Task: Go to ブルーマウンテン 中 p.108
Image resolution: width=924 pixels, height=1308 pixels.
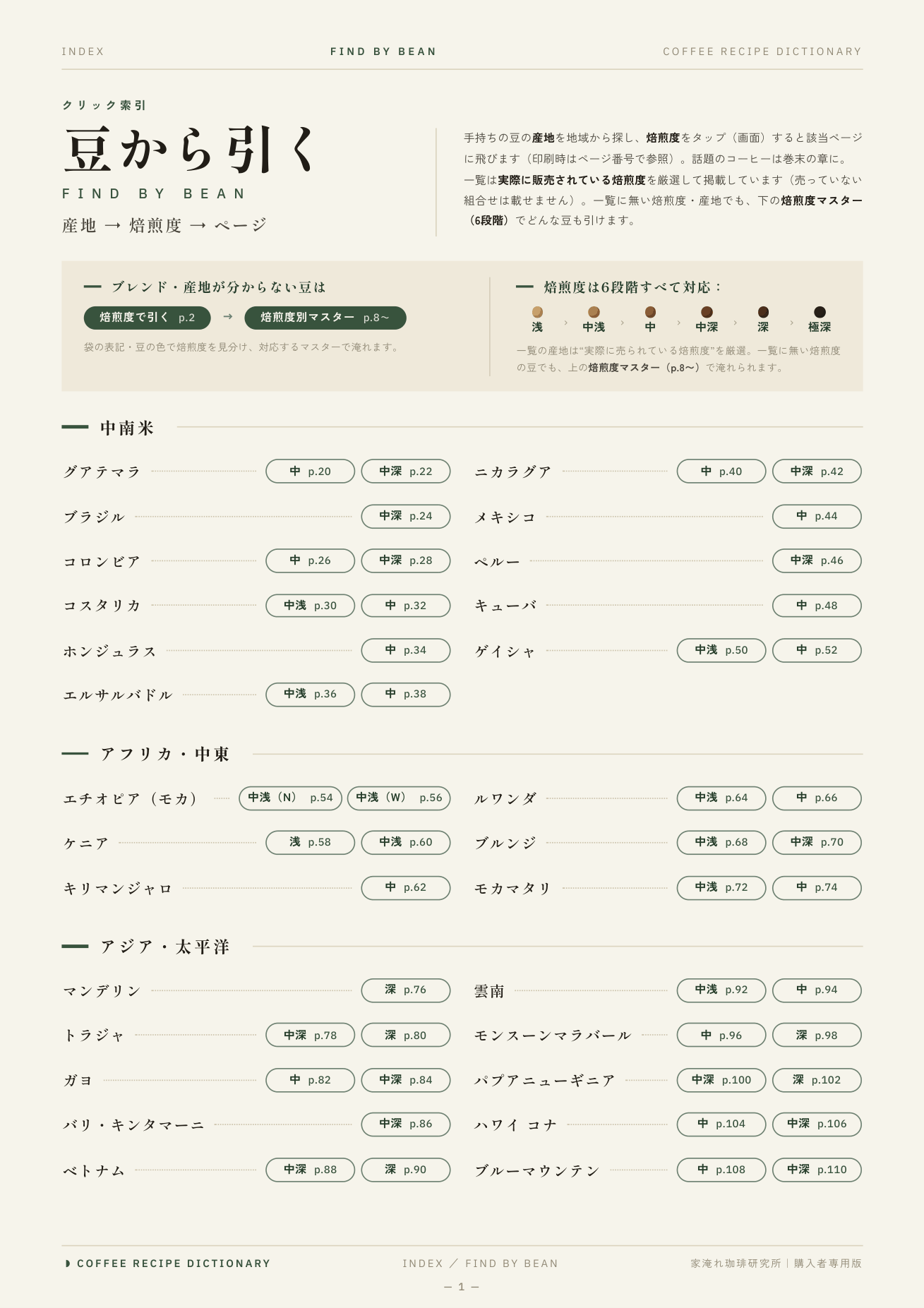Action: pos(721,1170)
